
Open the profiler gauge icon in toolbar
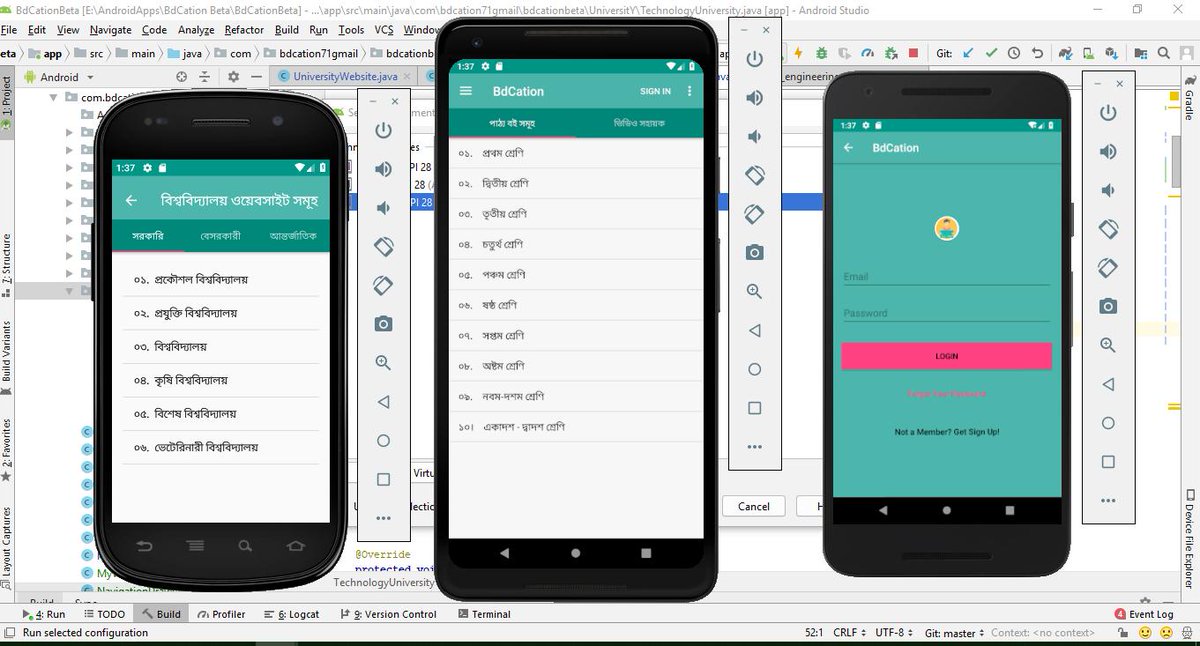point(867,53)
